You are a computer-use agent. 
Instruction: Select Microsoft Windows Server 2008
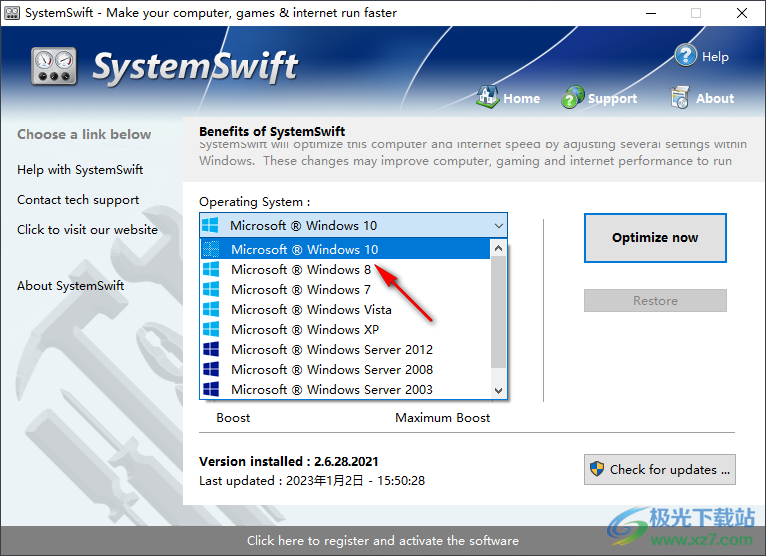[x=345, y=370]
